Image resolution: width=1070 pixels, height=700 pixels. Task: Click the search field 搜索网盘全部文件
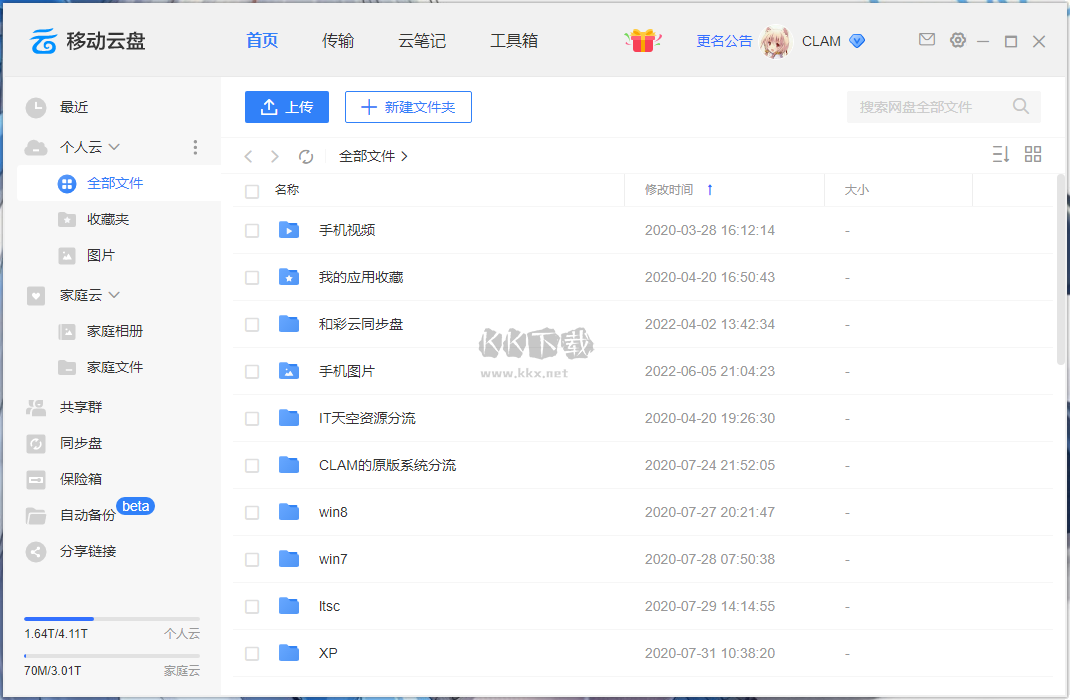930,107
